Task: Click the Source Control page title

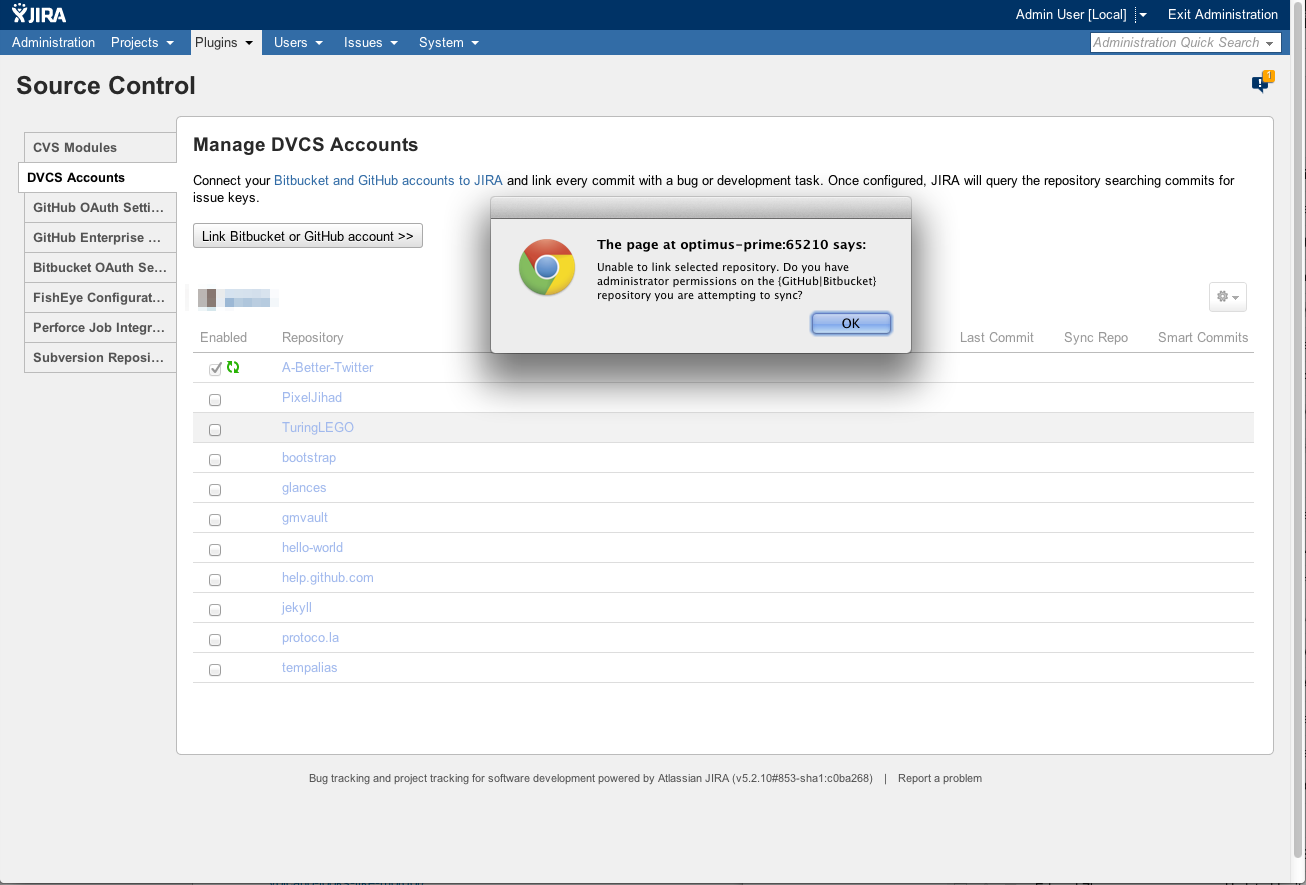Action: tap(106, 86)
